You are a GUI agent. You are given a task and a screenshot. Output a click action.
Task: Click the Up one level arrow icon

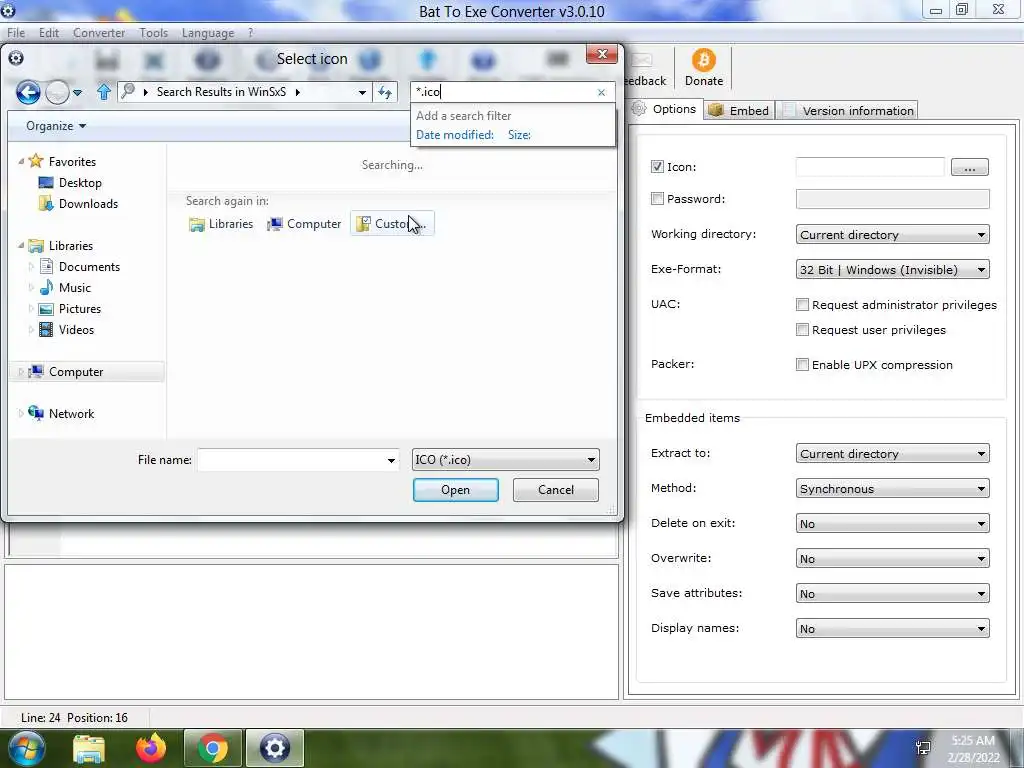(103, 91)
